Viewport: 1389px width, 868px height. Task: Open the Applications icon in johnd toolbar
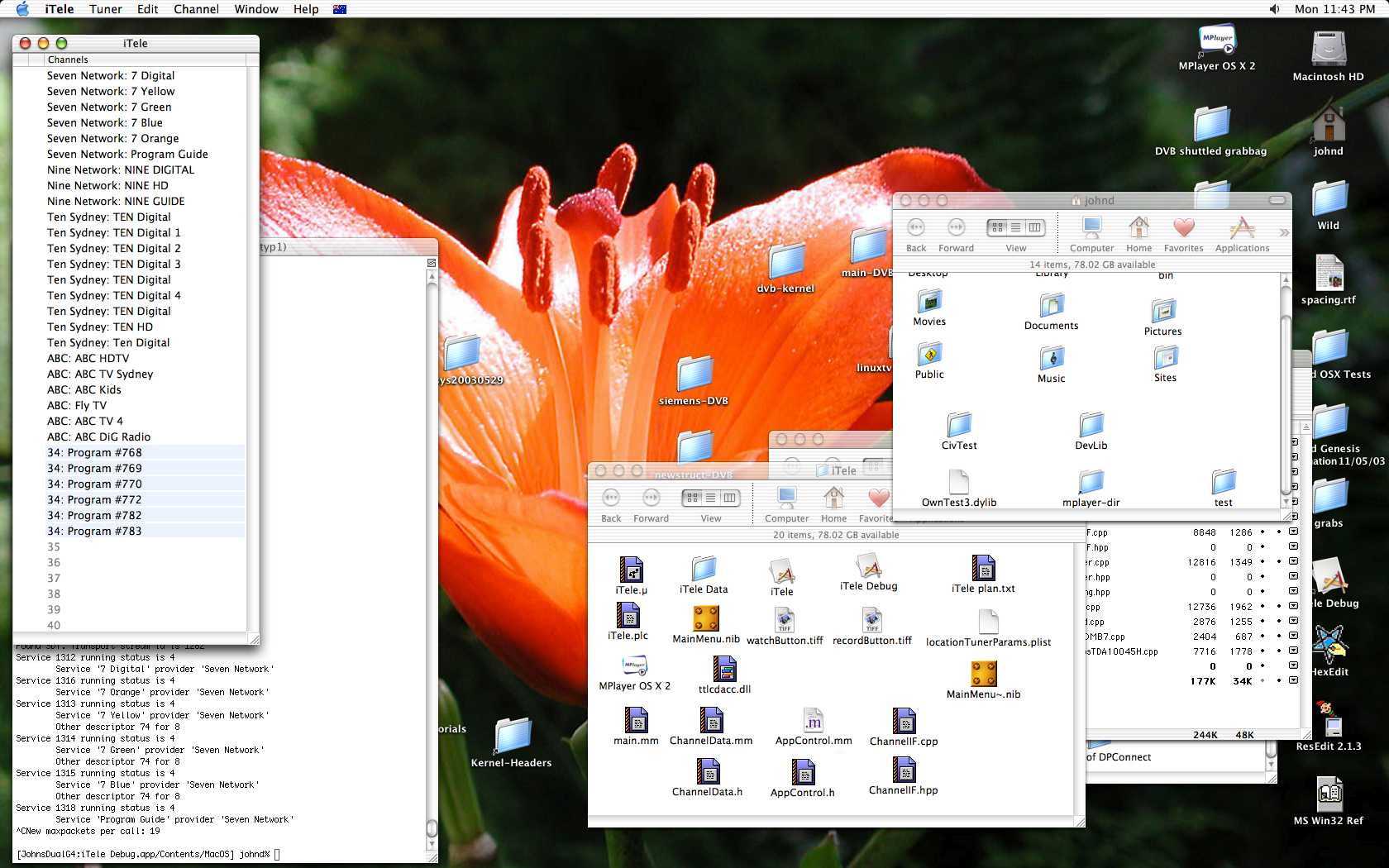tap(1242, 228)
